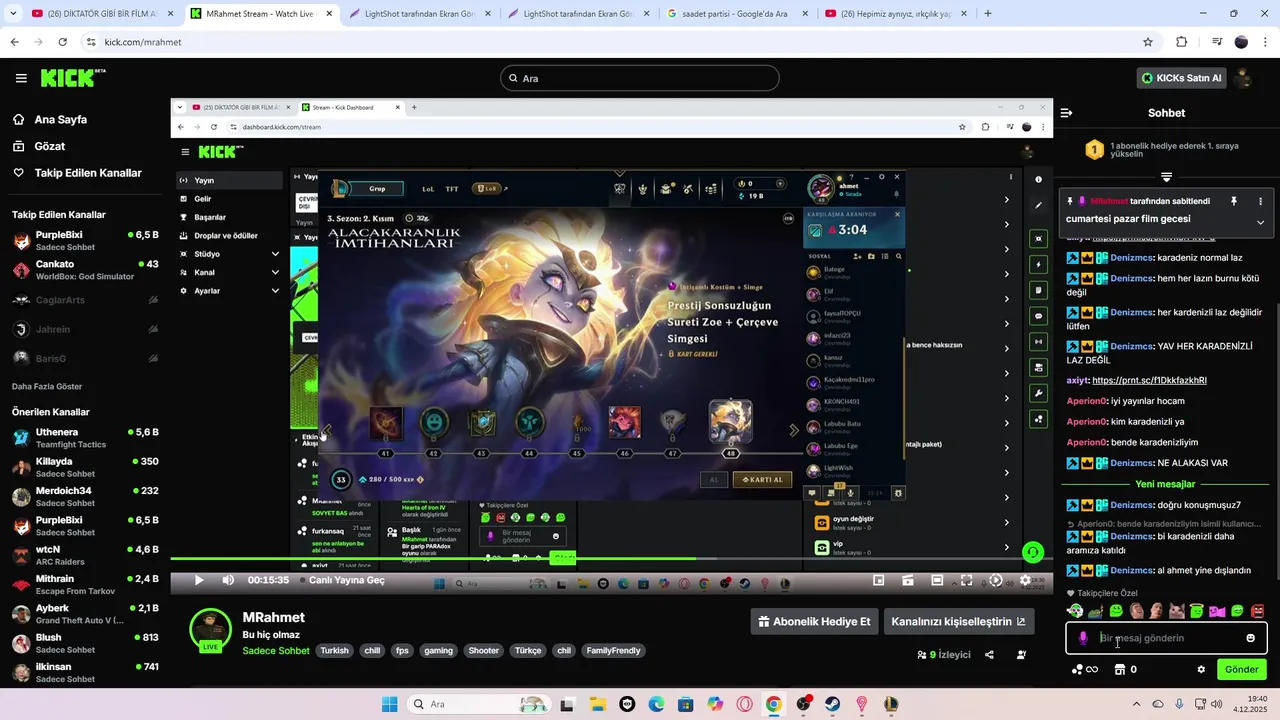Select the Turkish tag
Viewport: 1280px width, 720px height.
pos(334,650)
